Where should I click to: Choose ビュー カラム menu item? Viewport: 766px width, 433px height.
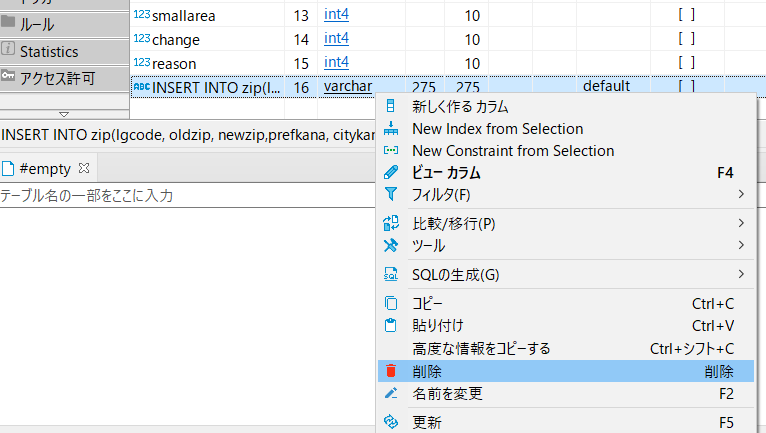[566, 173]
